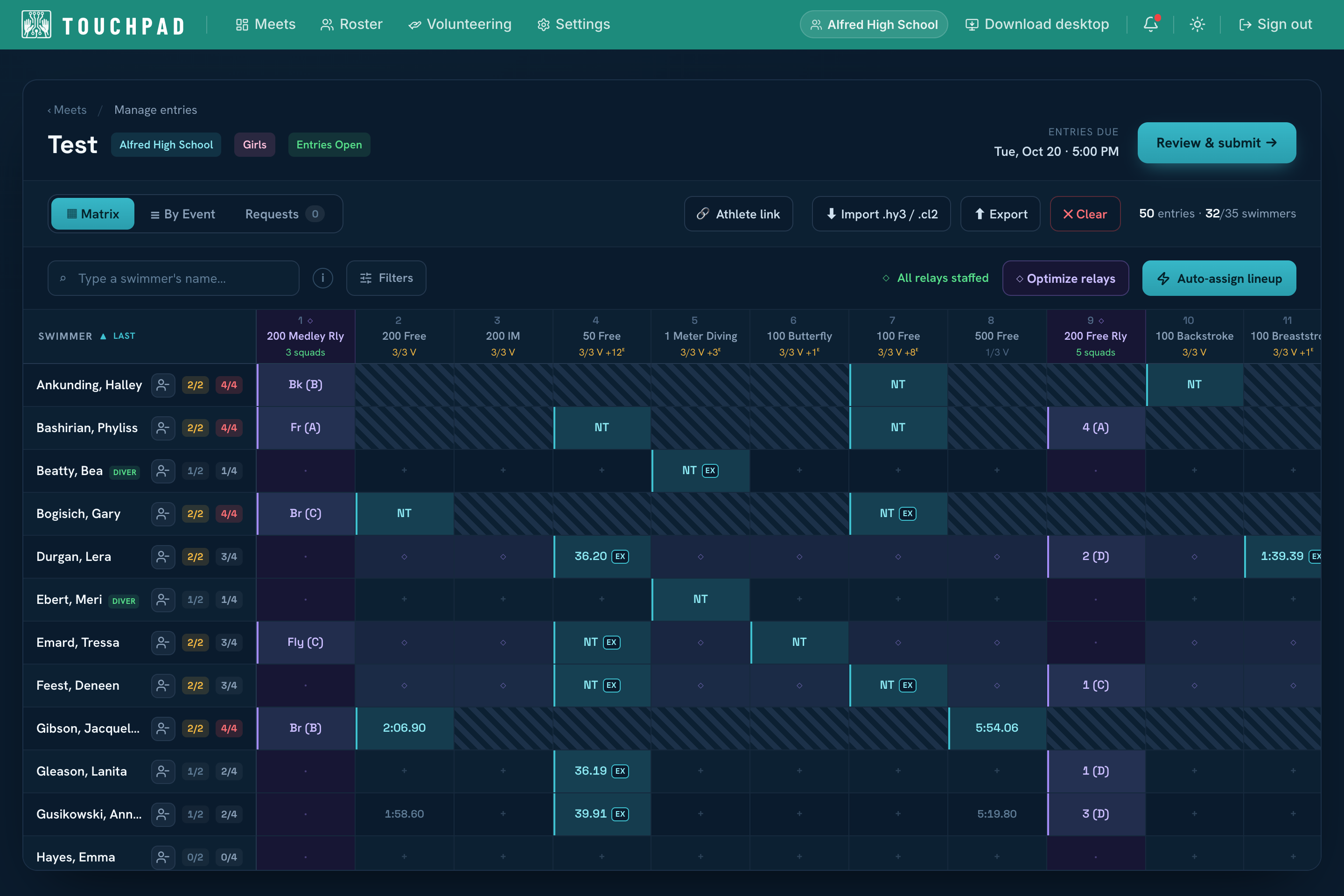Open athlete icon for Durgan, Lera
The width and height of the screenshot is (1344, 896).
coord(163,557)
